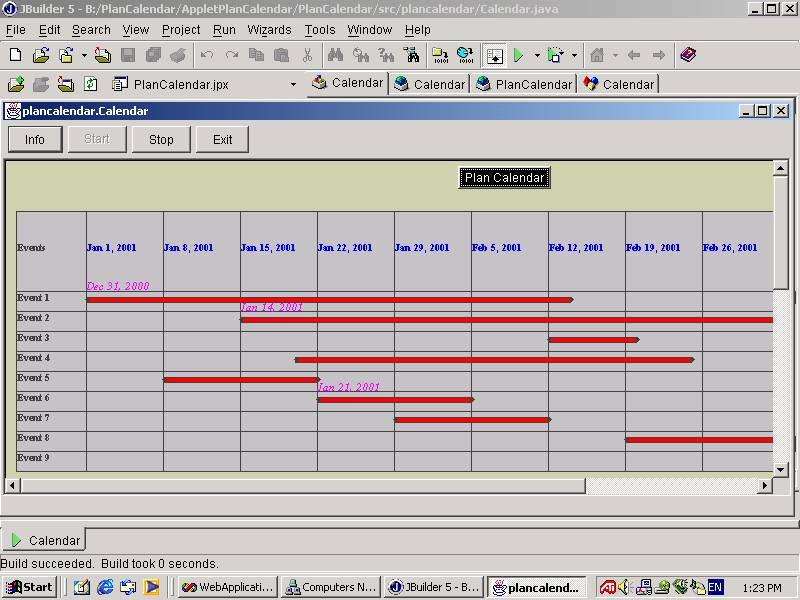800x600 pixels.
Task: Open the Wizards menu
Action: pyautogui.click(x=269, y=30)
